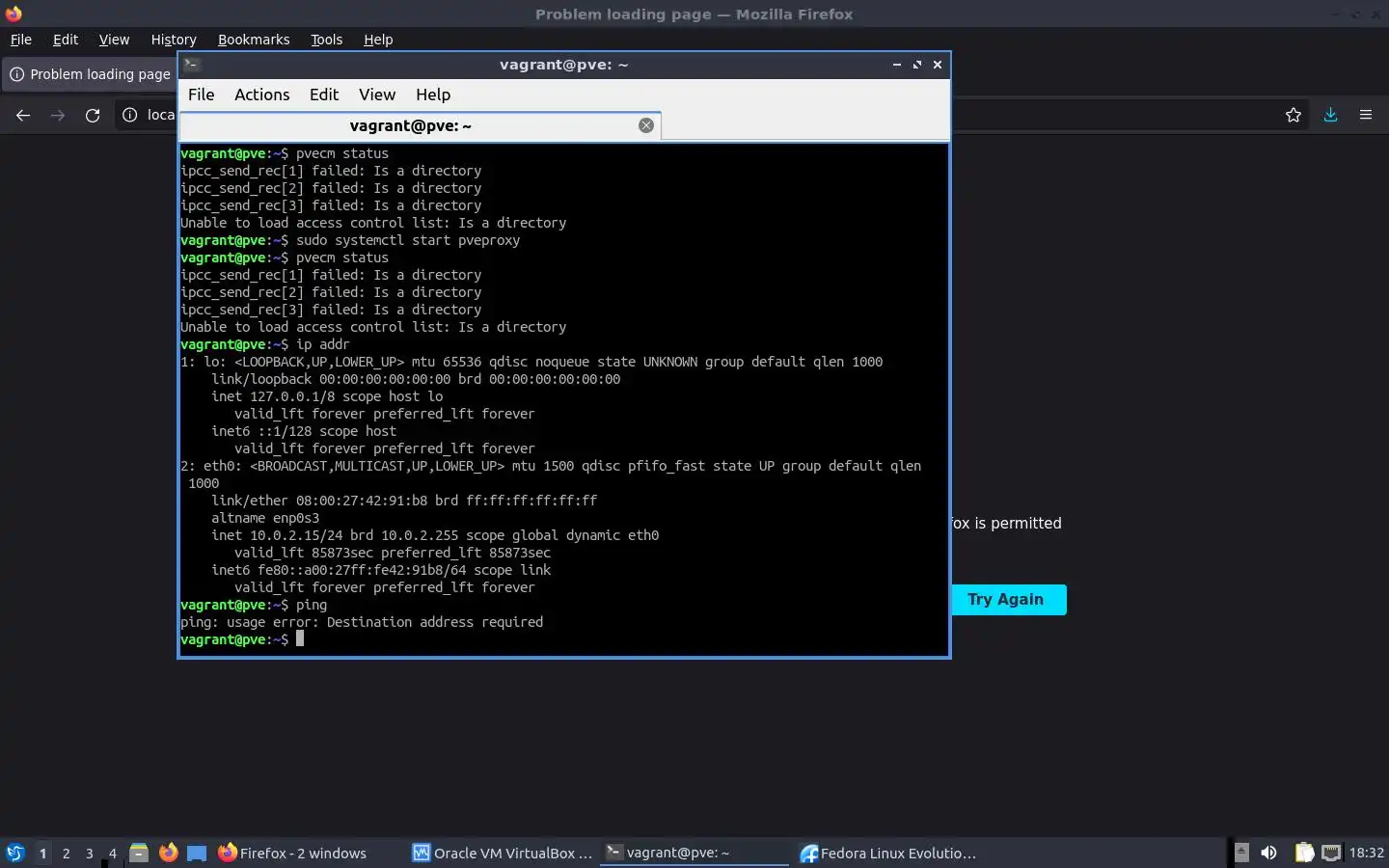Open Firefox History menu
1389x868 pixels.
click(174, 40)
